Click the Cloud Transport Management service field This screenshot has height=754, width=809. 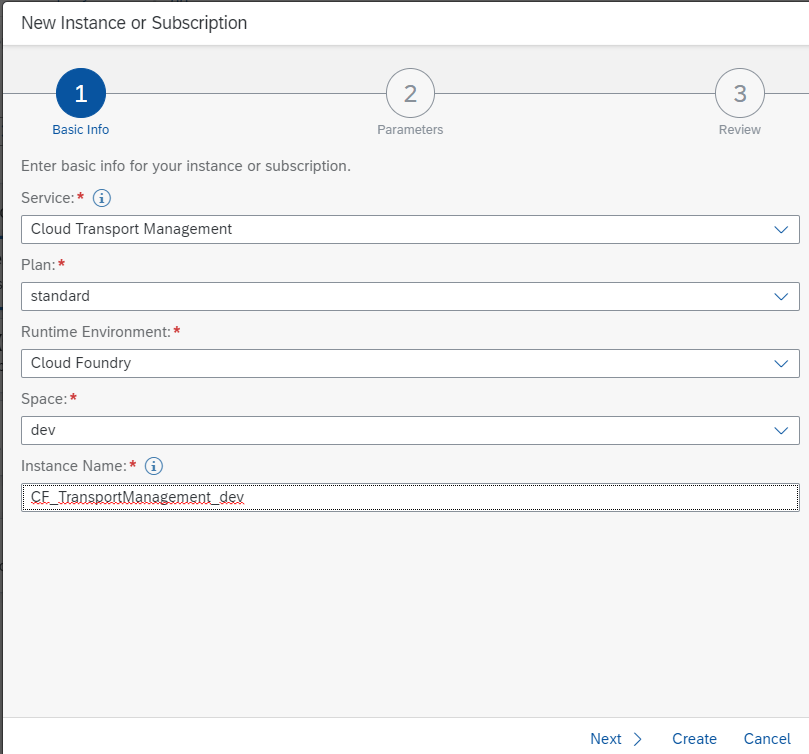131,229
